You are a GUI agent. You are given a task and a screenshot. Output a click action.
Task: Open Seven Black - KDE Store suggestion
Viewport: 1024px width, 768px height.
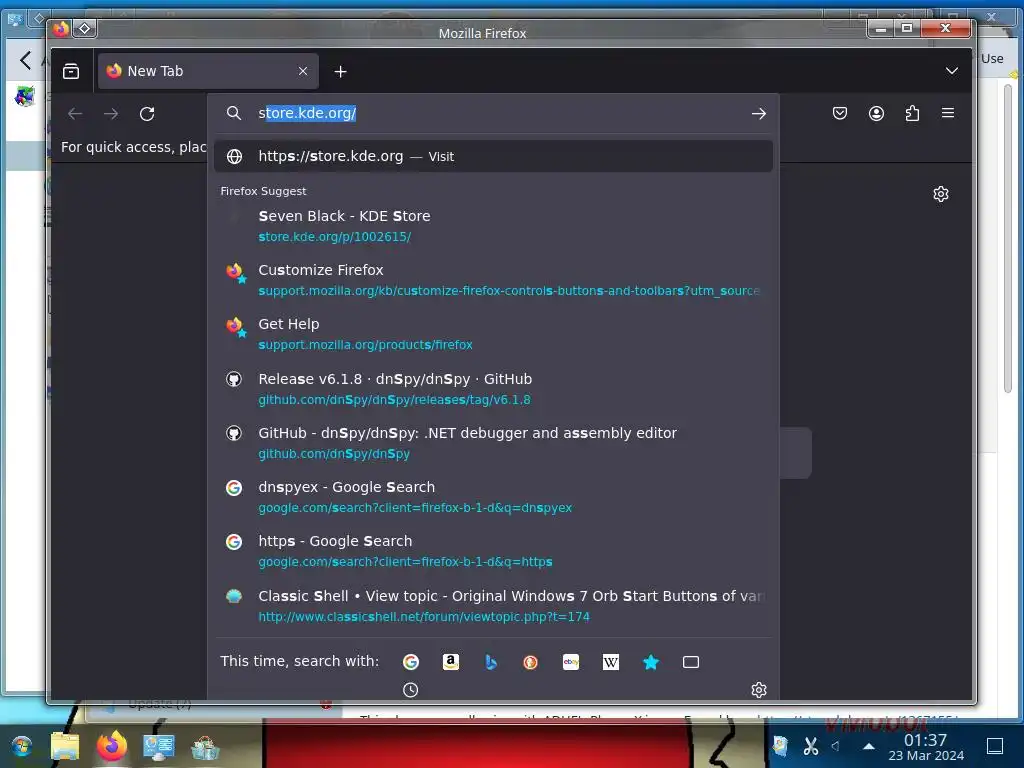click(493, 226)
